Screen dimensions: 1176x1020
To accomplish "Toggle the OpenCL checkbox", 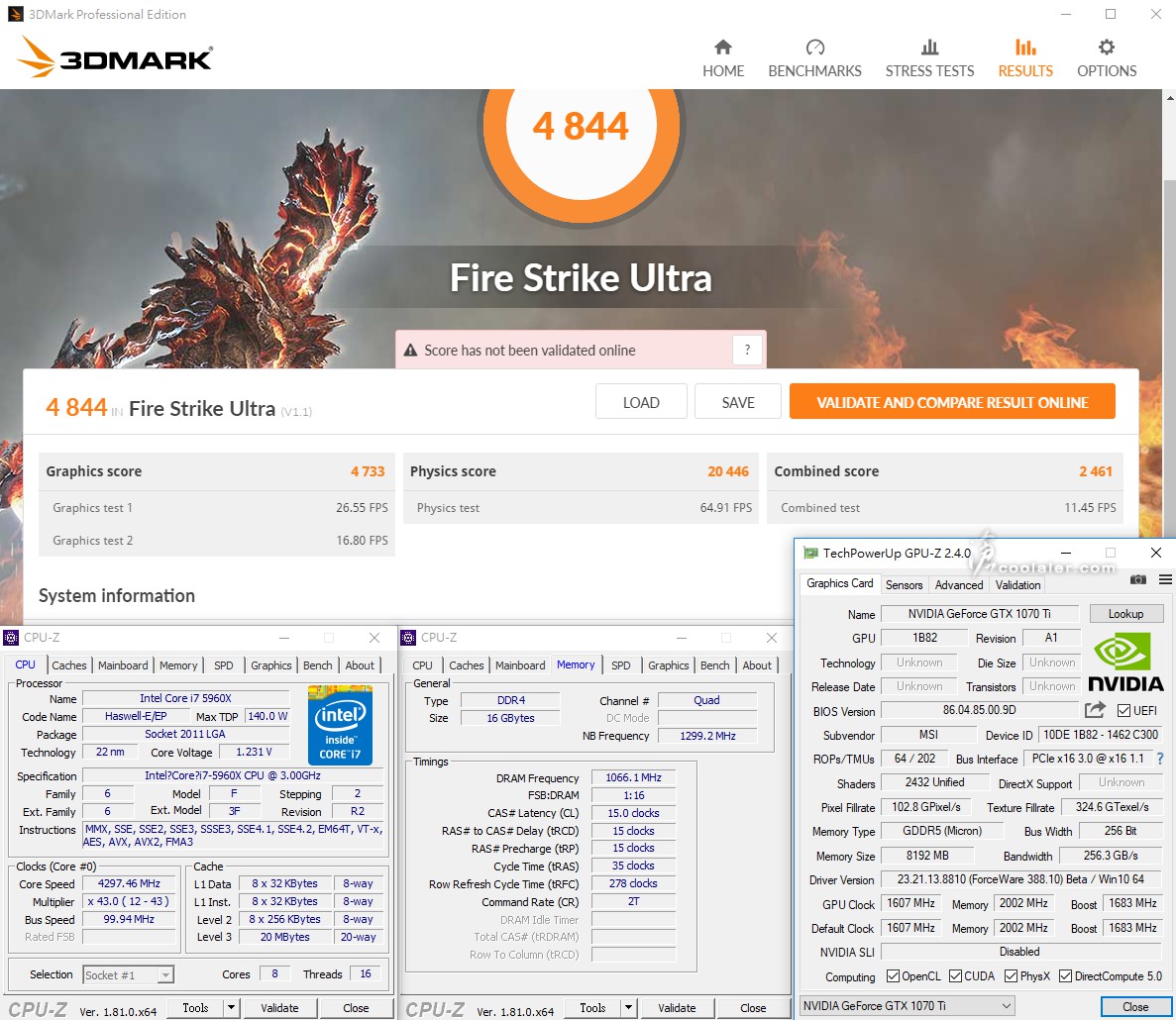I will 893,975.
